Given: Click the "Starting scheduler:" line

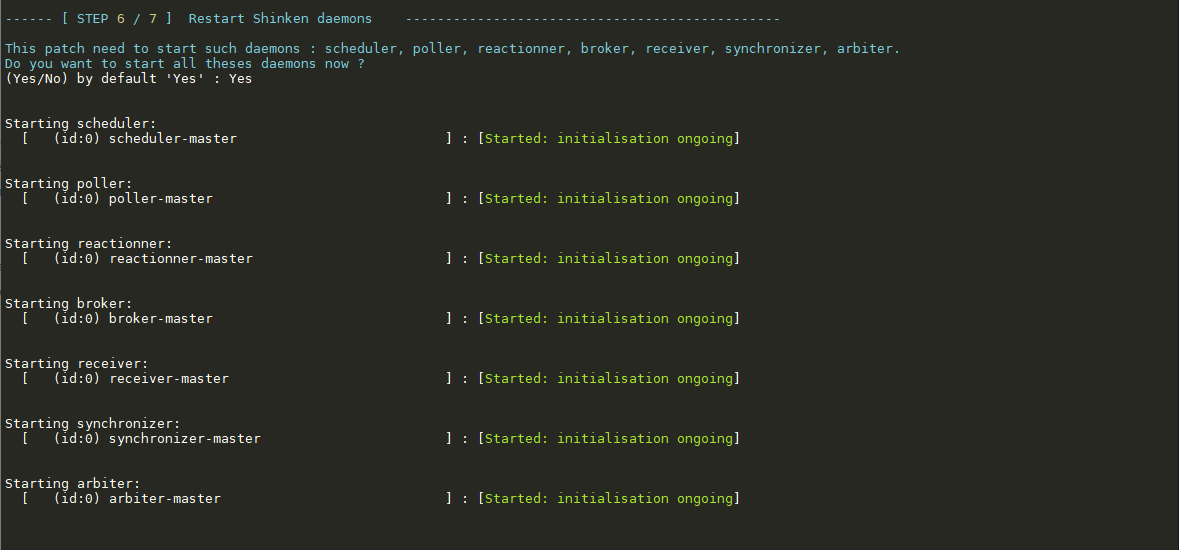Looking at the screenshot, I should point(80,124).
